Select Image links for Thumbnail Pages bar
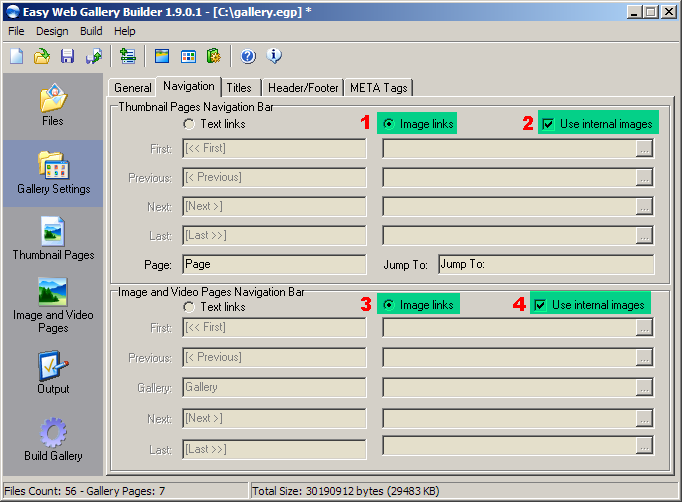 418,124
